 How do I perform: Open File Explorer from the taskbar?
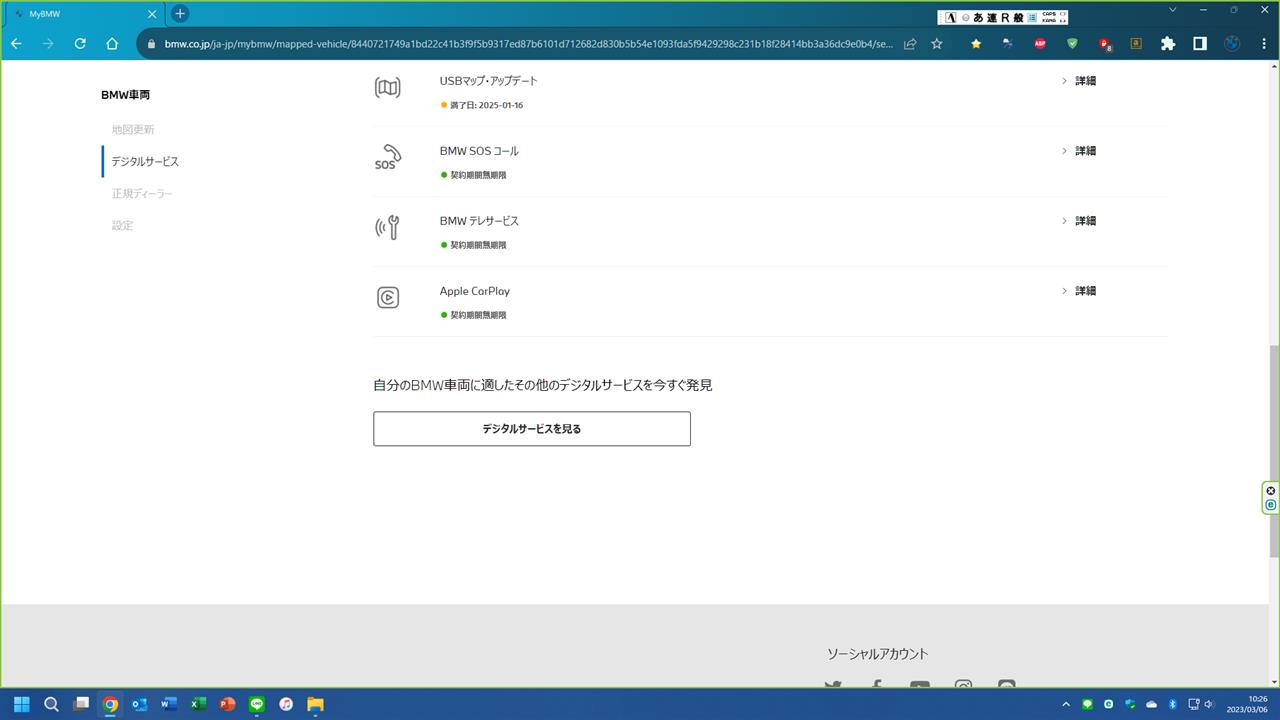tap(315, 704)
